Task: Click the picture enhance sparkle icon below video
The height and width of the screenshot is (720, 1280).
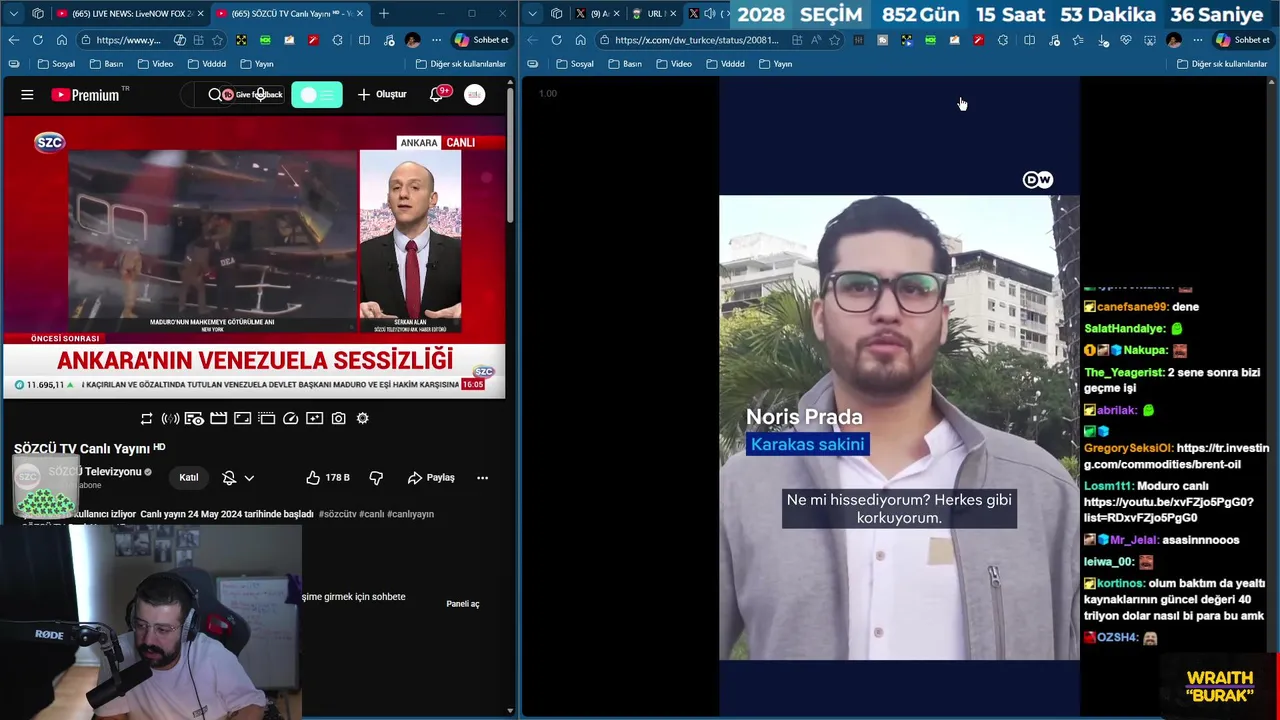Action: (x=314, y=418)
